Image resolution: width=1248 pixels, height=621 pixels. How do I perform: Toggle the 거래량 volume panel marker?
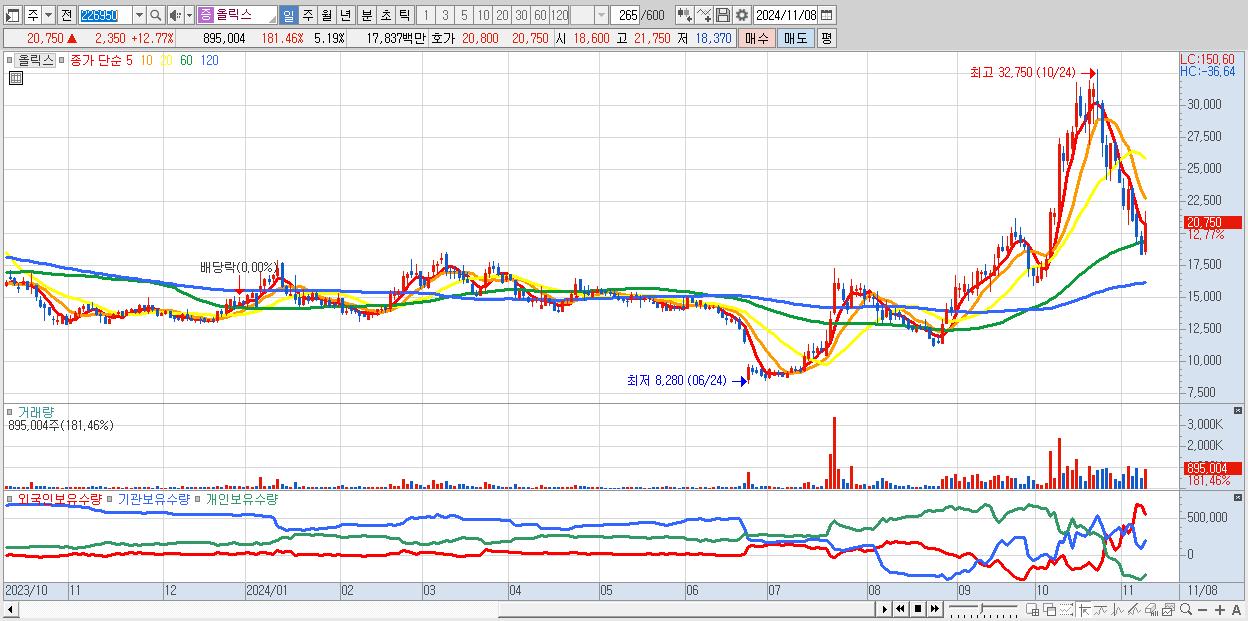pyautogui.click(x=10, y=411)
